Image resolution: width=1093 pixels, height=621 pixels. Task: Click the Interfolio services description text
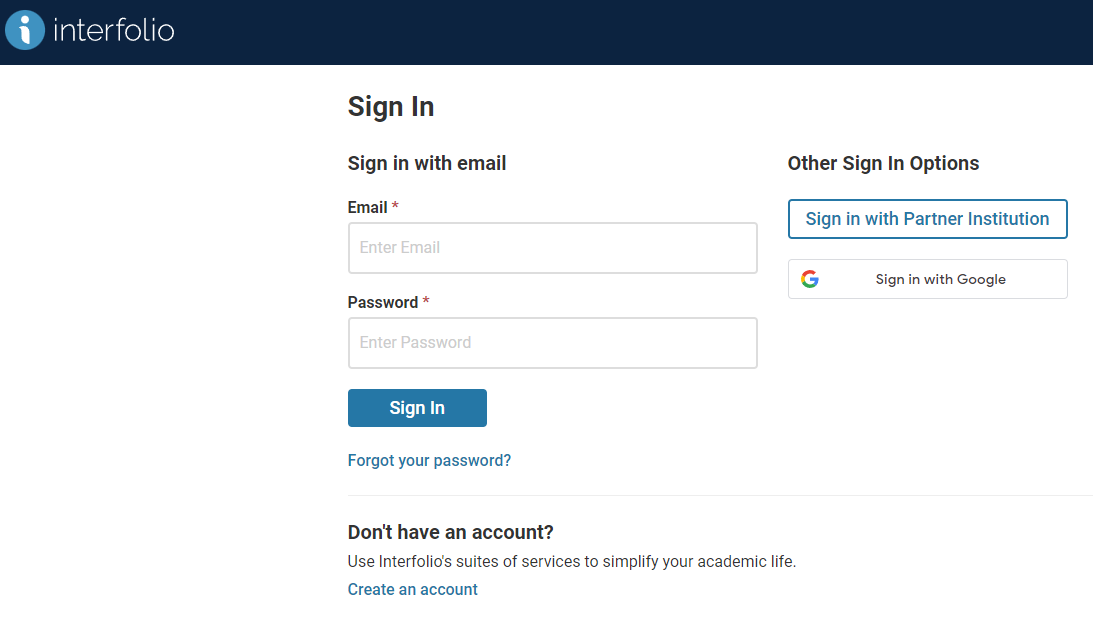[572, 562]
